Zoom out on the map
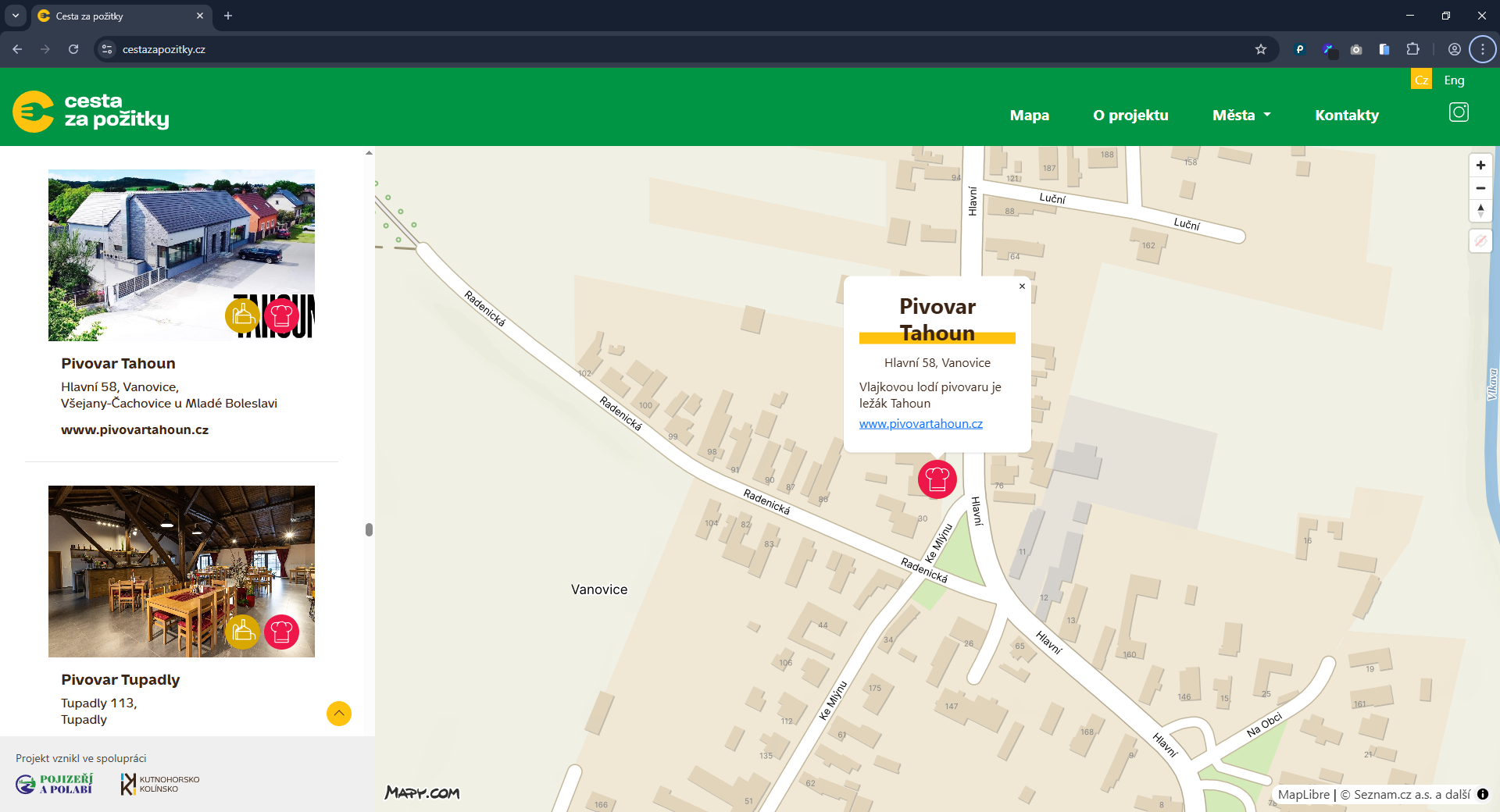1500x812 pixels. 1480,188
